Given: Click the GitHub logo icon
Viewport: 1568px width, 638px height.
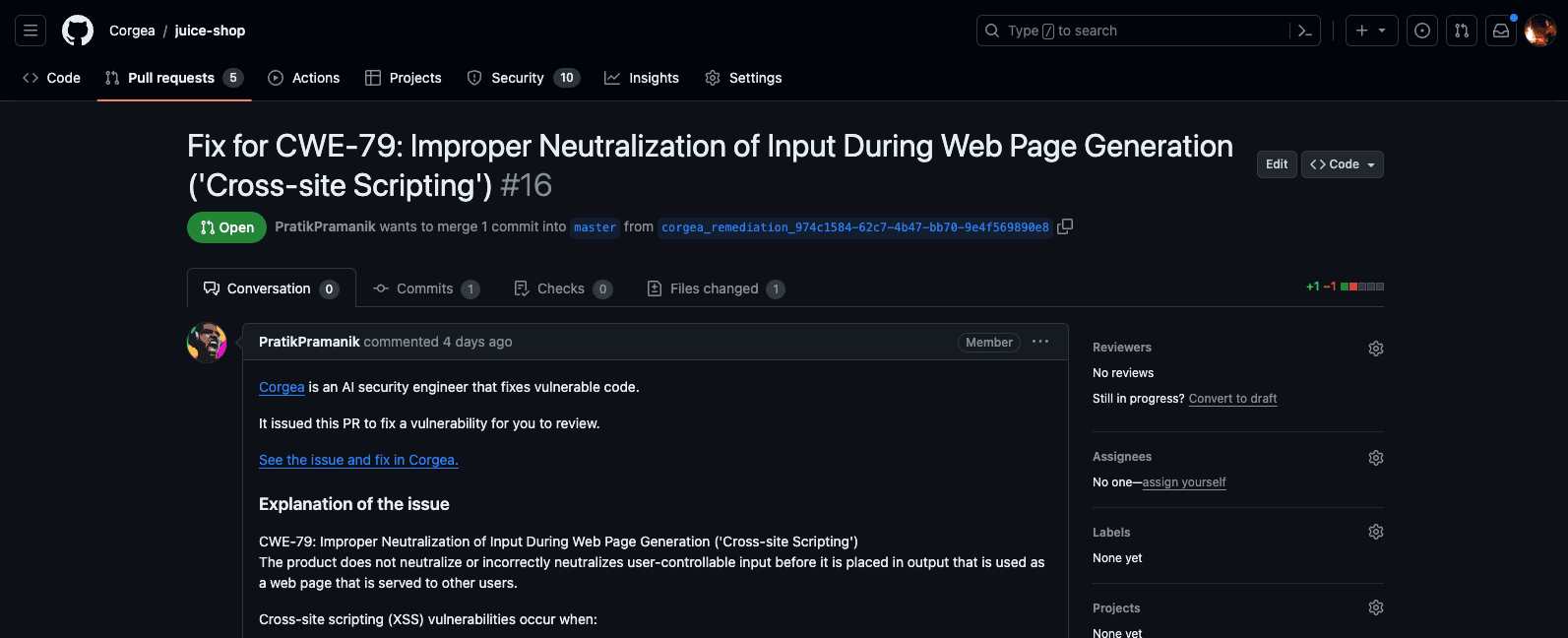Looking at the screenshot, I should [78, 31].
